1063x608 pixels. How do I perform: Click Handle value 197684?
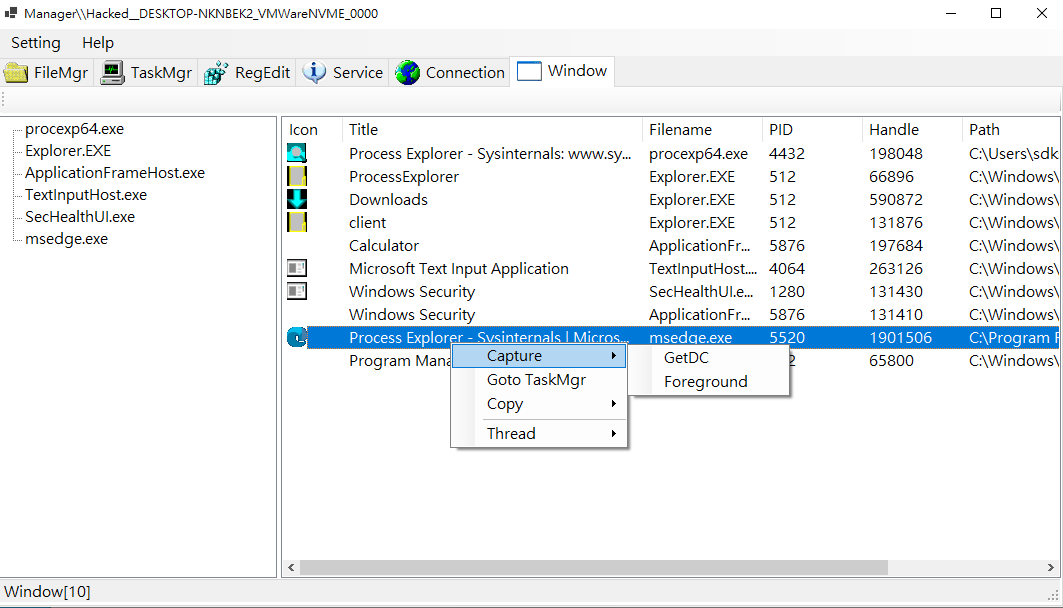pyautogui.click(x=896, y=245)
